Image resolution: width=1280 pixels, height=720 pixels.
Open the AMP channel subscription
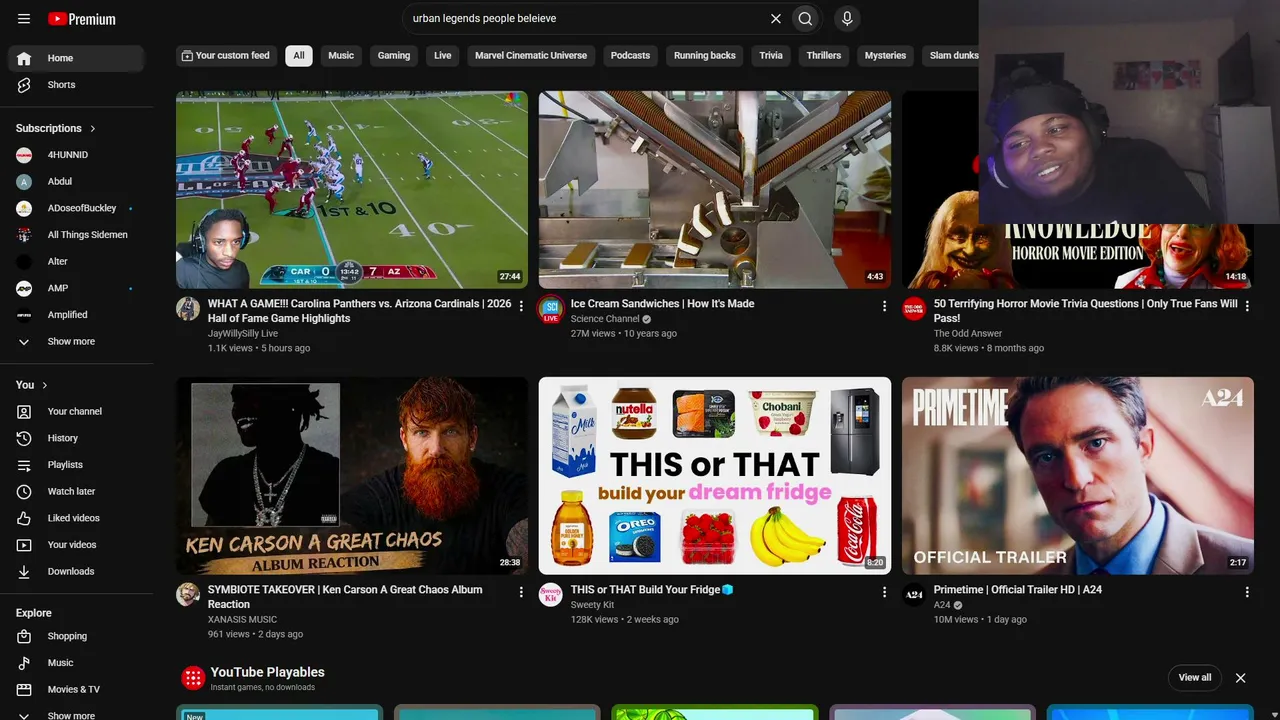[76, 288]
